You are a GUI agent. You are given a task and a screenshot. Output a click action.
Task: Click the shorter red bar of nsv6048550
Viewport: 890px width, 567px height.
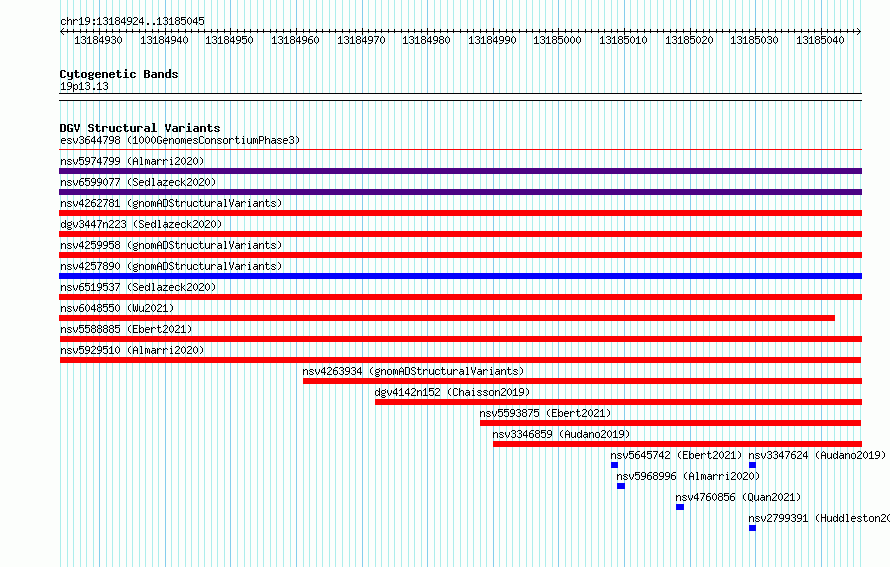[x=447, y=318]
